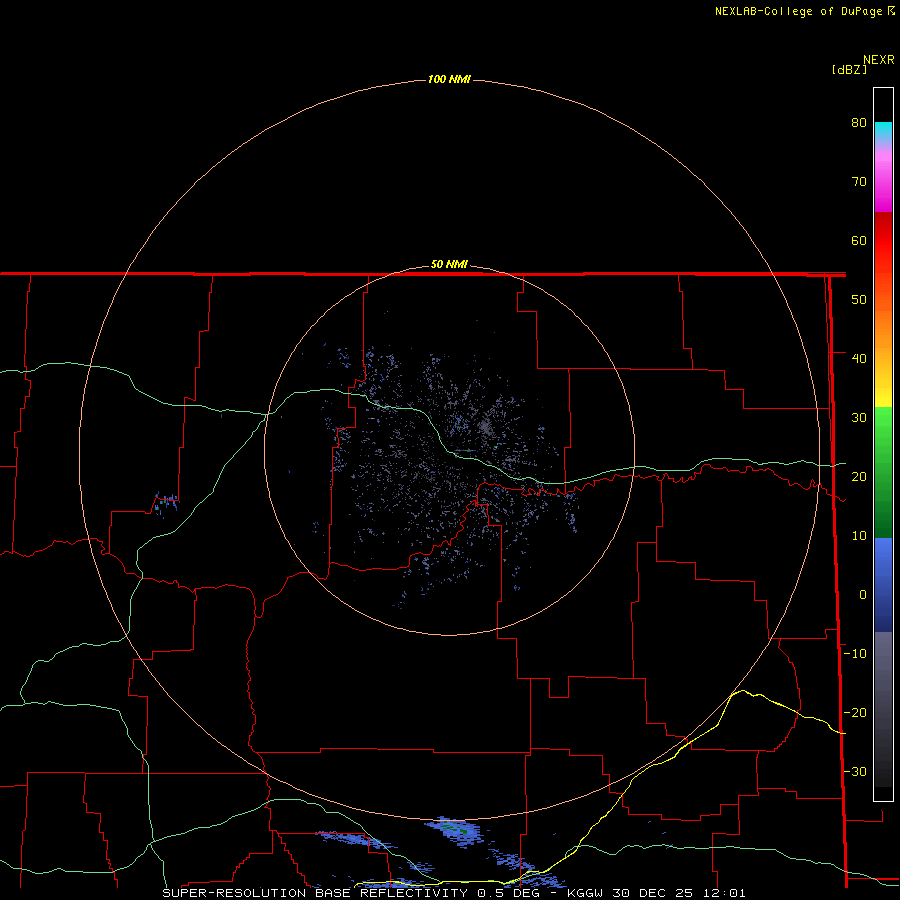Click the 50 NMI range ring label
900x900 pixels.
(x=449, y=265)
